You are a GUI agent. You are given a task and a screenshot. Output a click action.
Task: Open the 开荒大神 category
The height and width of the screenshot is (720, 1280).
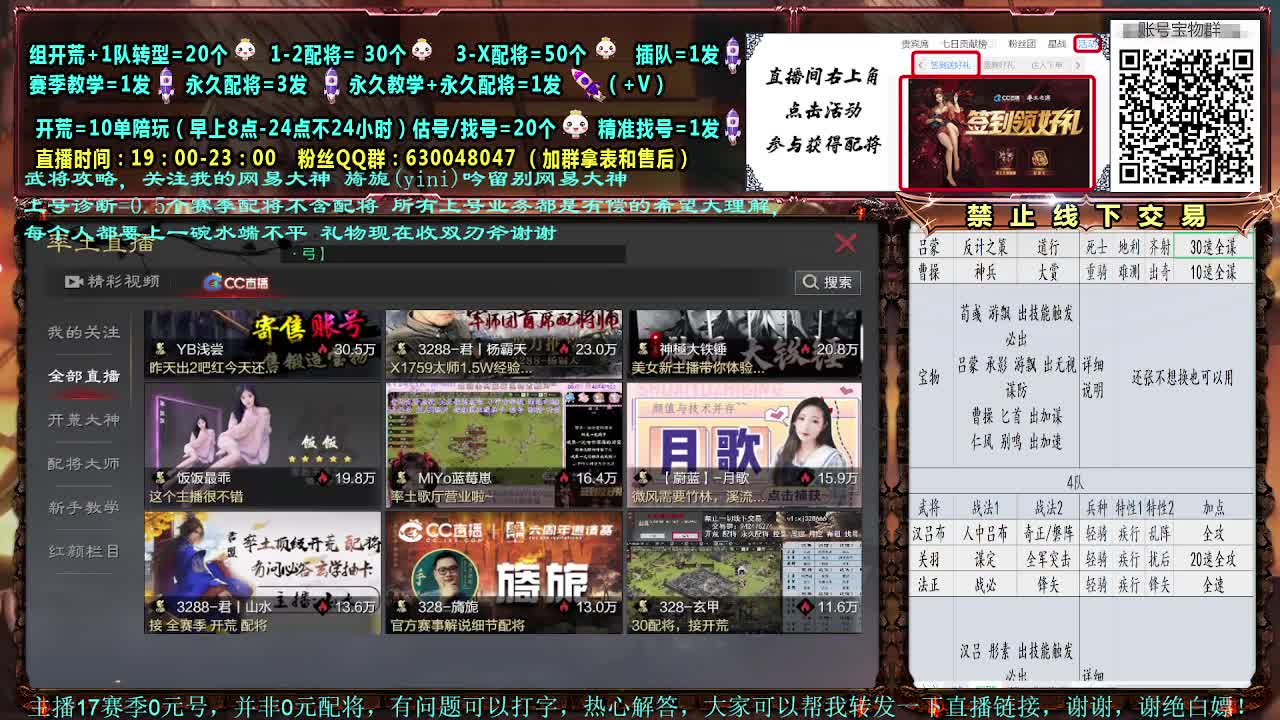84,420
